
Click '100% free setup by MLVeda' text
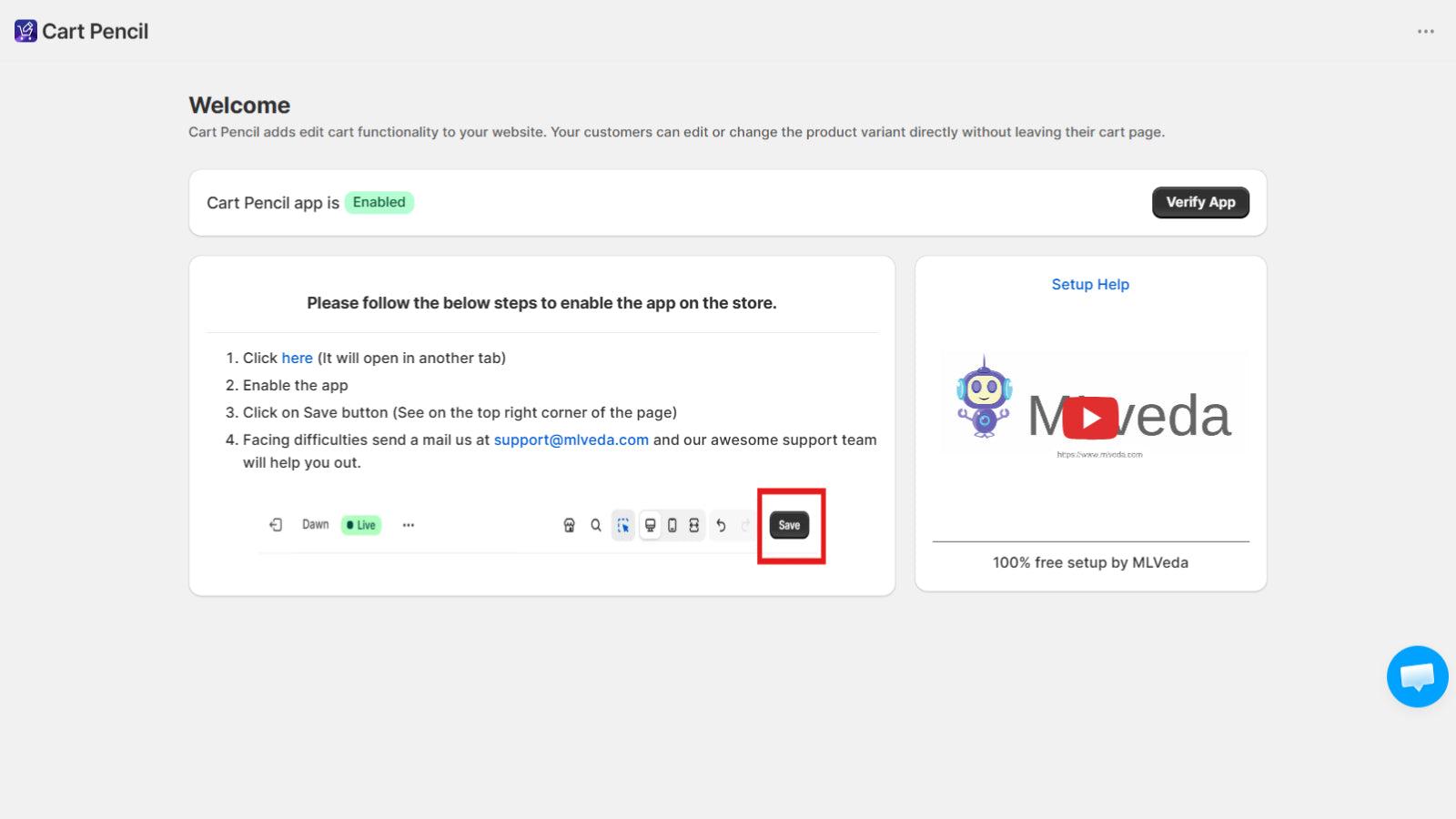click(x=1090, y=562)
